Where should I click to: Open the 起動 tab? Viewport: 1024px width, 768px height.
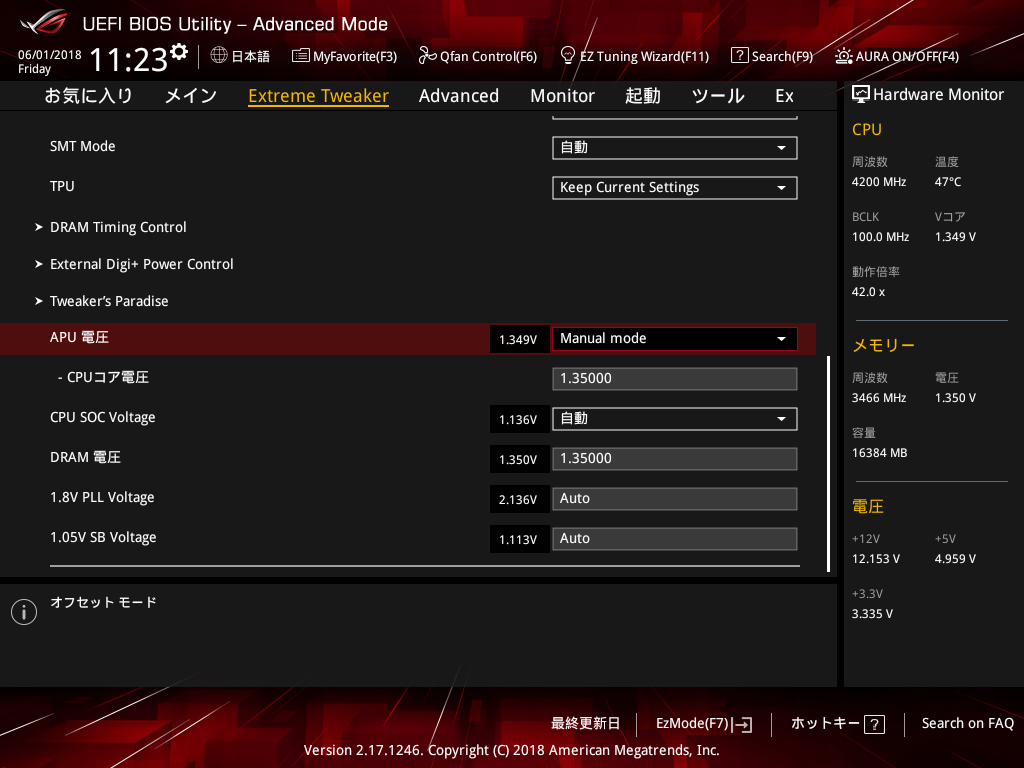(x=643, y=96)
